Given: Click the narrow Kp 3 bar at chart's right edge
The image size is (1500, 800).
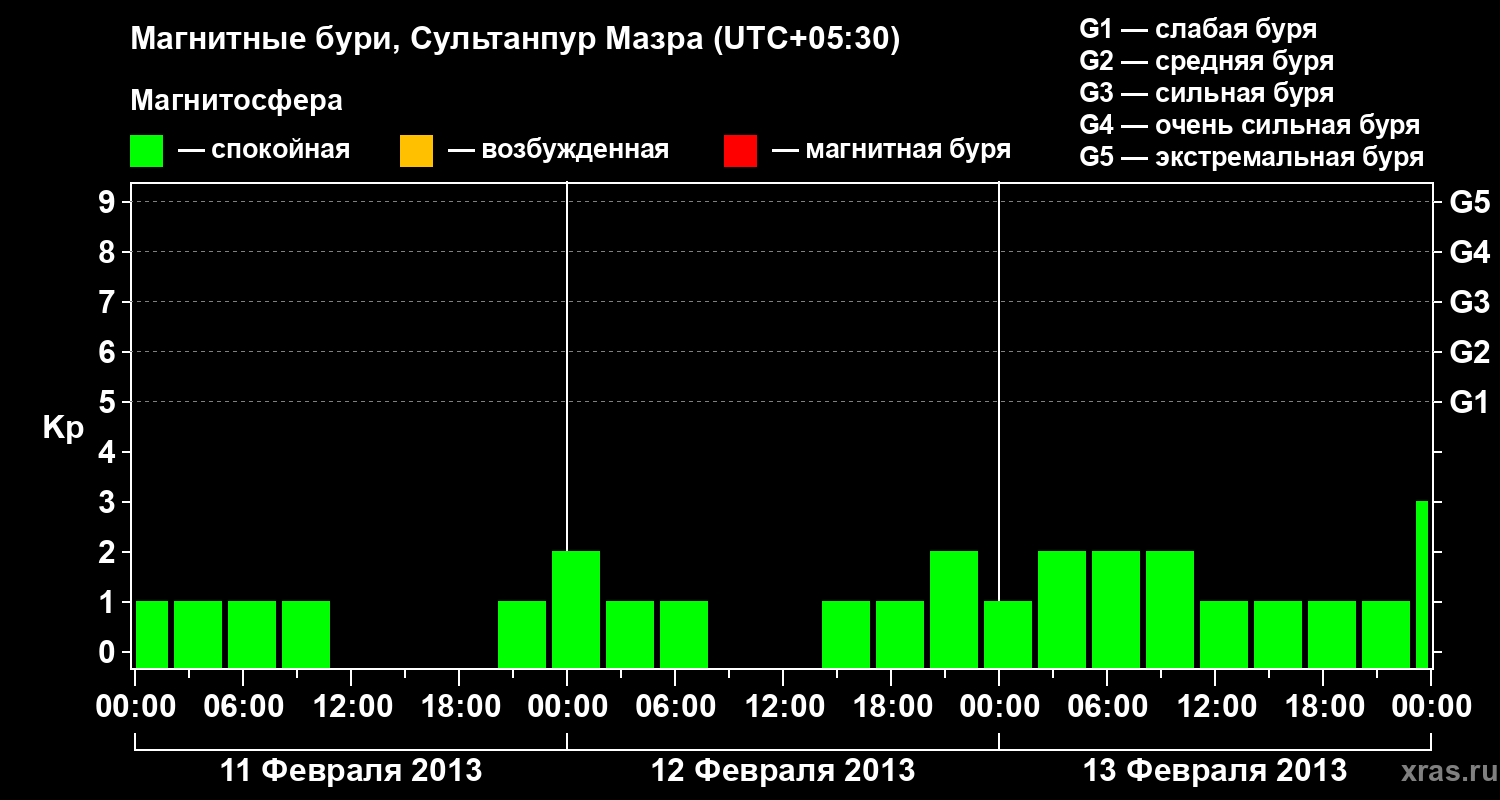Looking at the screenshot, I should pyautogui.click(x=1422, y=585).
